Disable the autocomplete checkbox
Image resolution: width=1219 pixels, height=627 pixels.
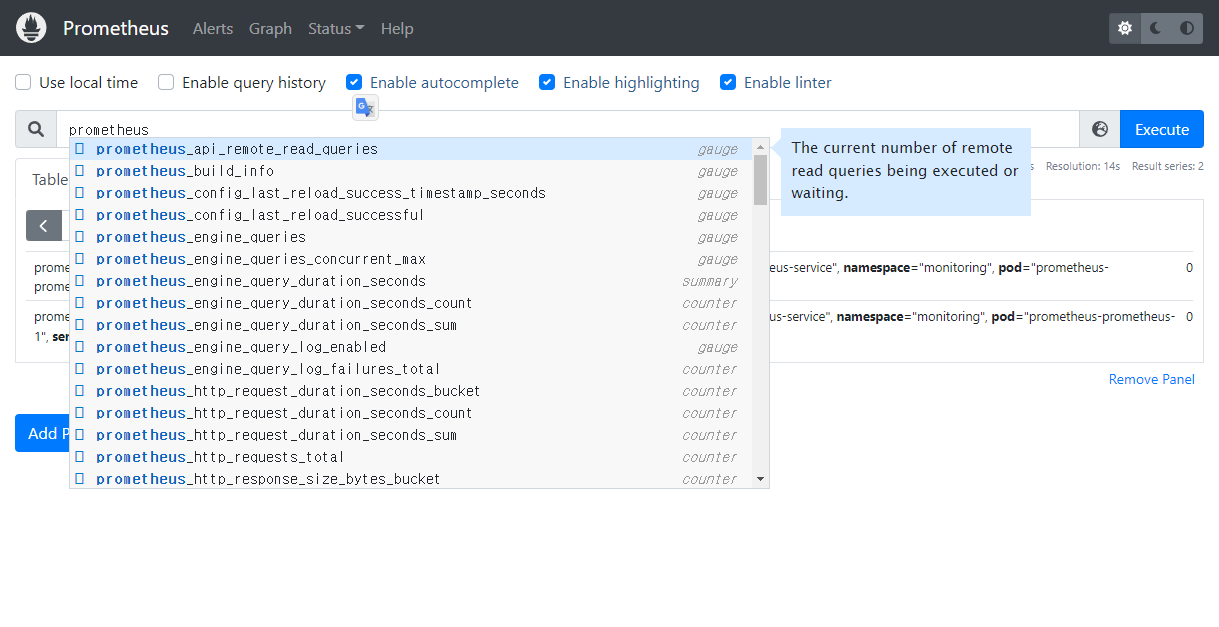pyautogui.click(x=354, y=82)
